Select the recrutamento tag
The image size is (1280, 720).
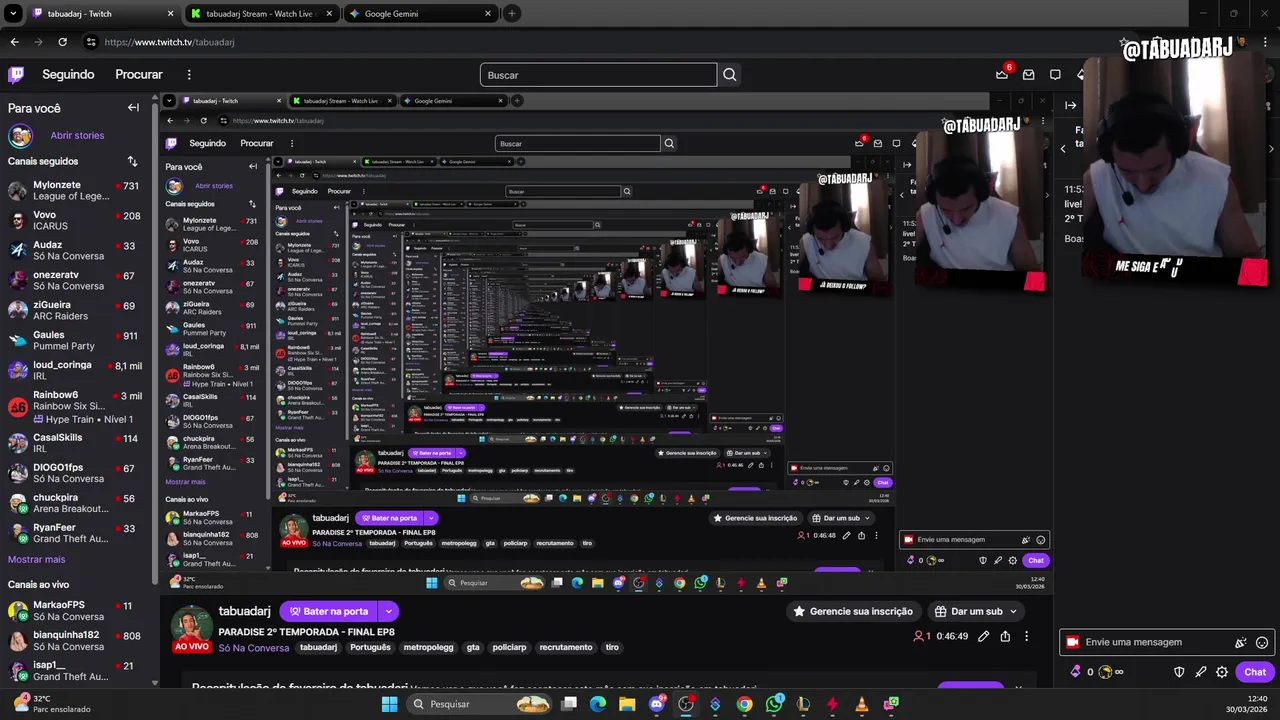(566, 647)
